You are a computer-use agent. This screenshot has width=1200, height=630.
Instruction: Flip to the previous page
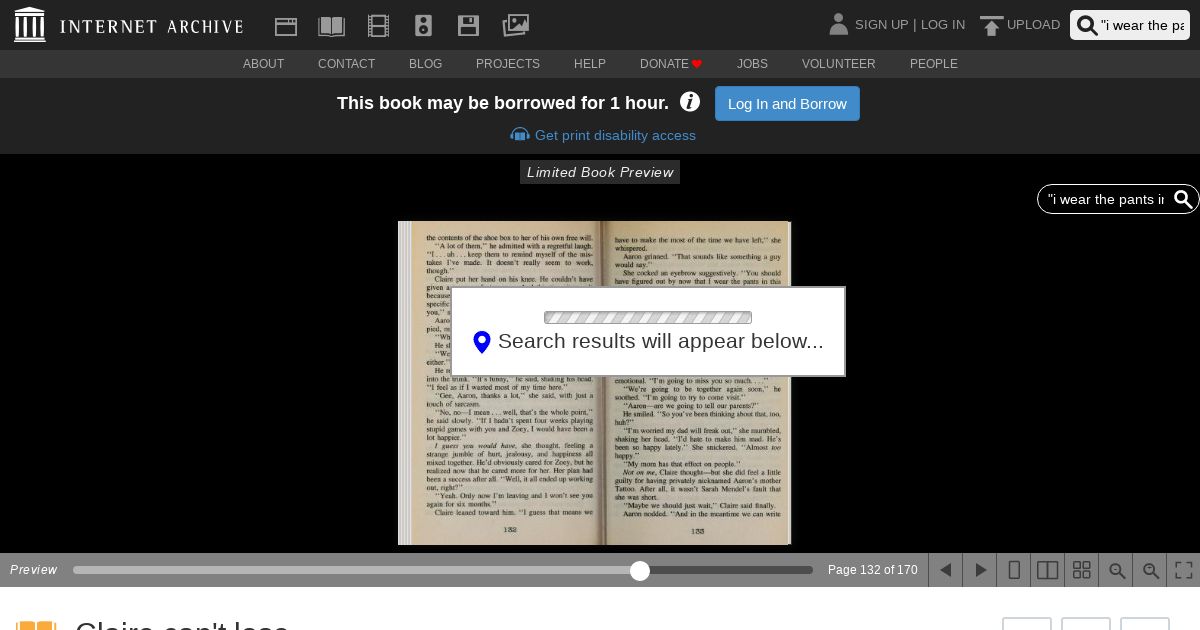pyautogui.click(x=945, y=570)
